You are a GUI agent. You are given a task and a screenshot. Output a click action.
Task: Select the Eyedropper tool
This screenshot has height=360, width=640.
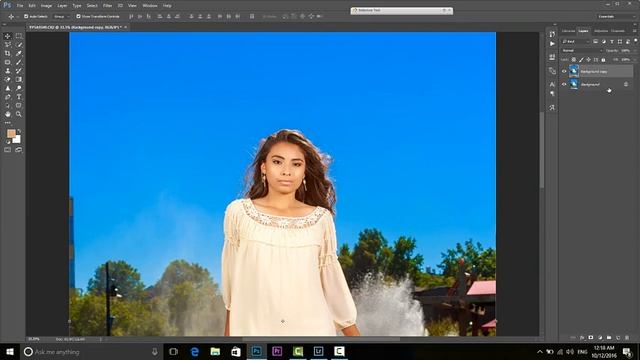pyautogui.click(x=19, y=53)
